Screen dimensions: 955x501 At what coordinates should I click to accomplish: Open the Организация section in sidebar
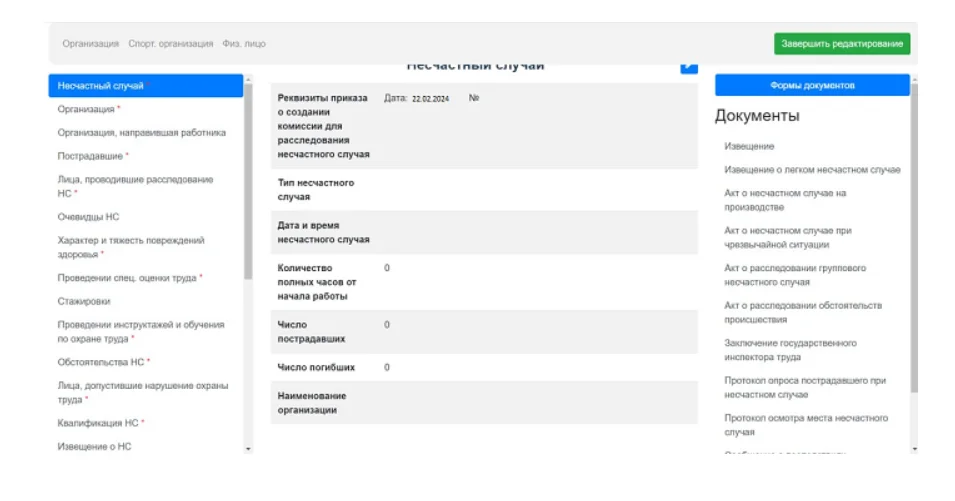pos(88,109)
